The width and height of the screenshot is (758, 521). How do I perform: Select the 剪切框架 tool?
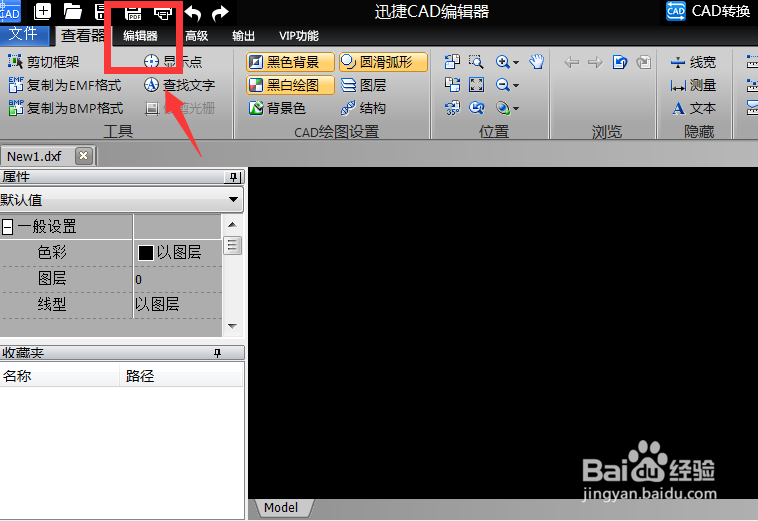point(44,62)
